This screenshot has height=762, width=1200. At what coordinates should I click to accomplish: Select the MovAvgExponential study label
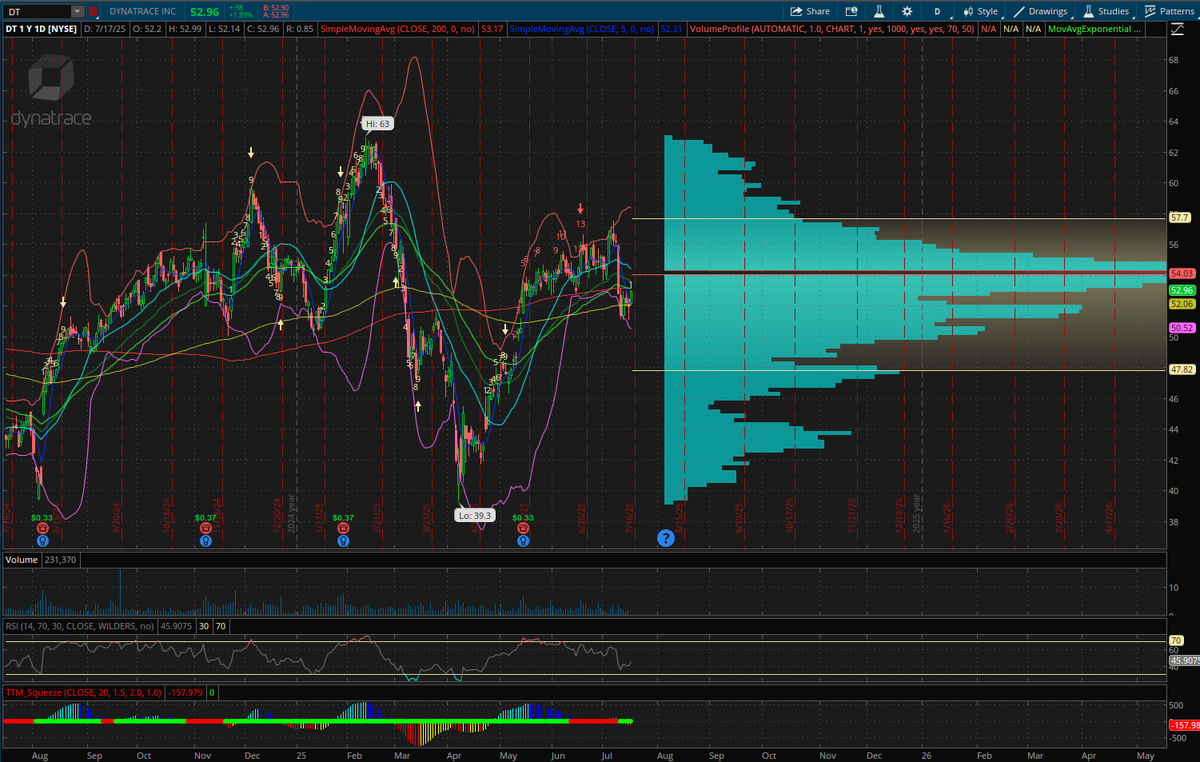[1094, 29]
